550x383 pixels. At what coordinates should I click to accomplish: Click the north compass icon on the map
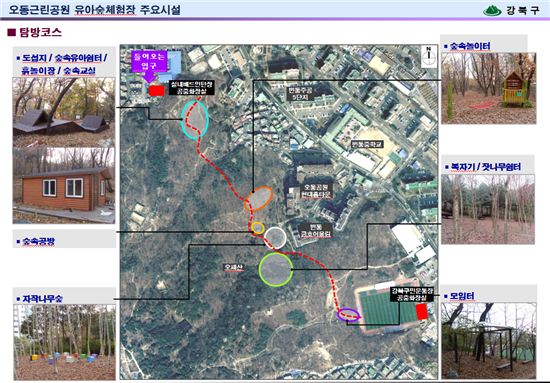pos(429,56)
